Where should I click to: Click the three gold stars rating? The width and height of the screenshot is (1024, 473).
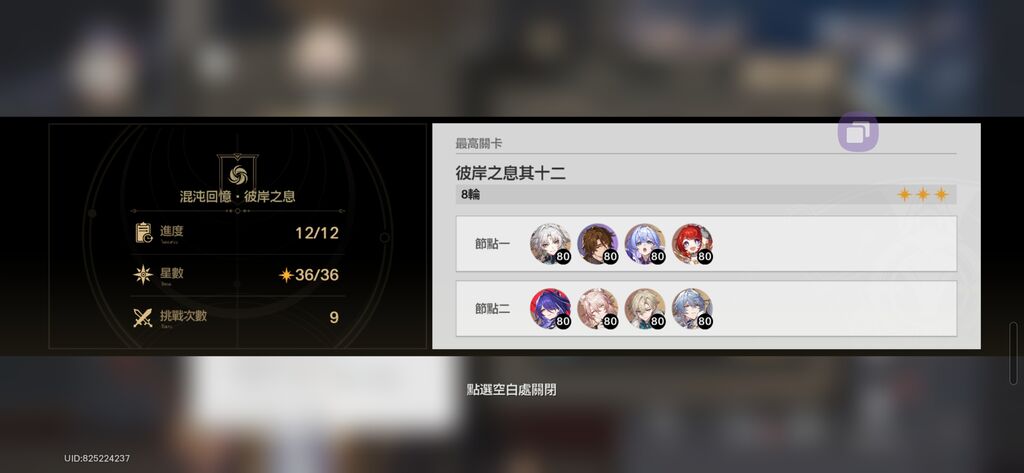tap(922, 194)
